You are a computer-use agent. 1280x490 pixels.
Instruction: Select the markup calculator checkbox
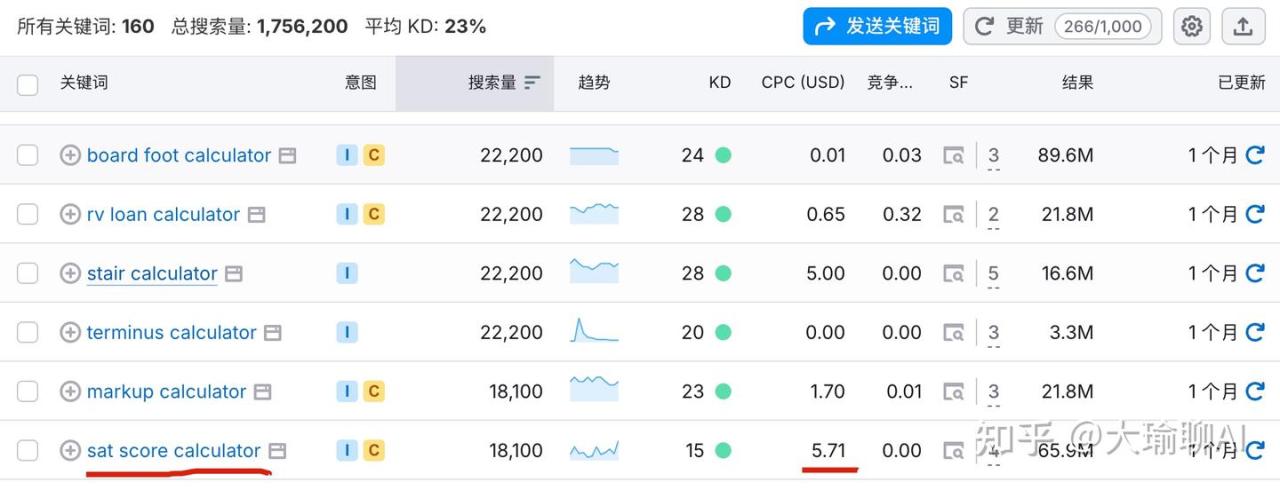pyautogui.click(x=28, y=391)
